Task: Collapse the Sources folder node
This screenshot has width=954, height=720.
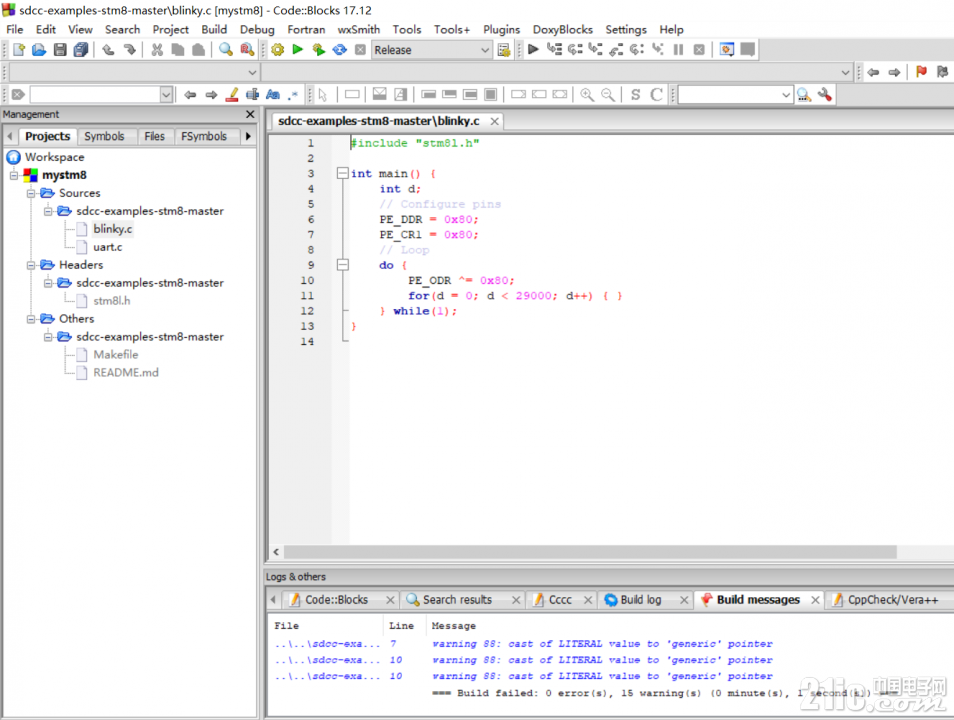Action: (30, 193)
